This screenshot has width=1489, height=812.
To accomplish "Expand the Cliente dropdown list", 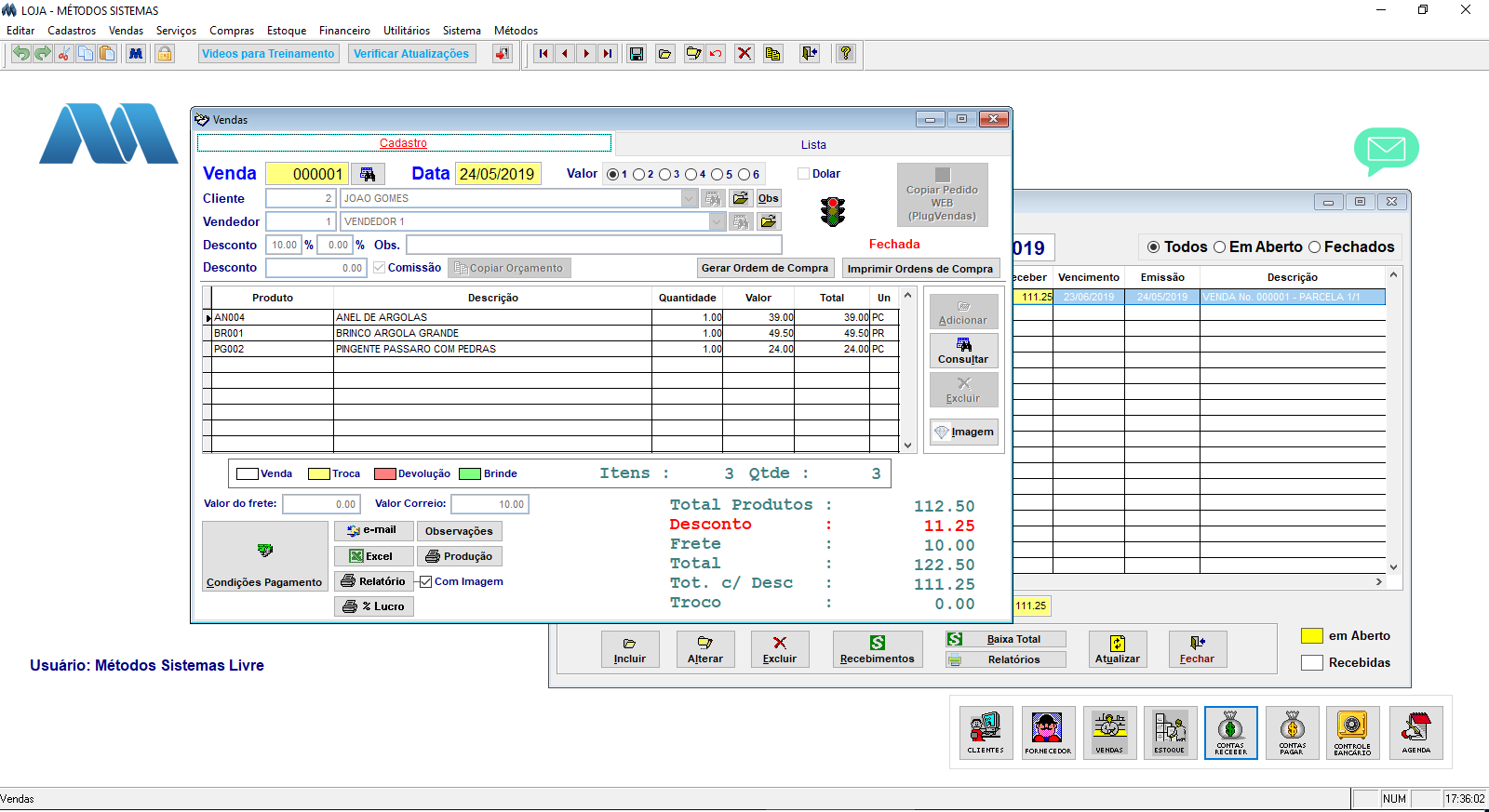I will point(689,198).
